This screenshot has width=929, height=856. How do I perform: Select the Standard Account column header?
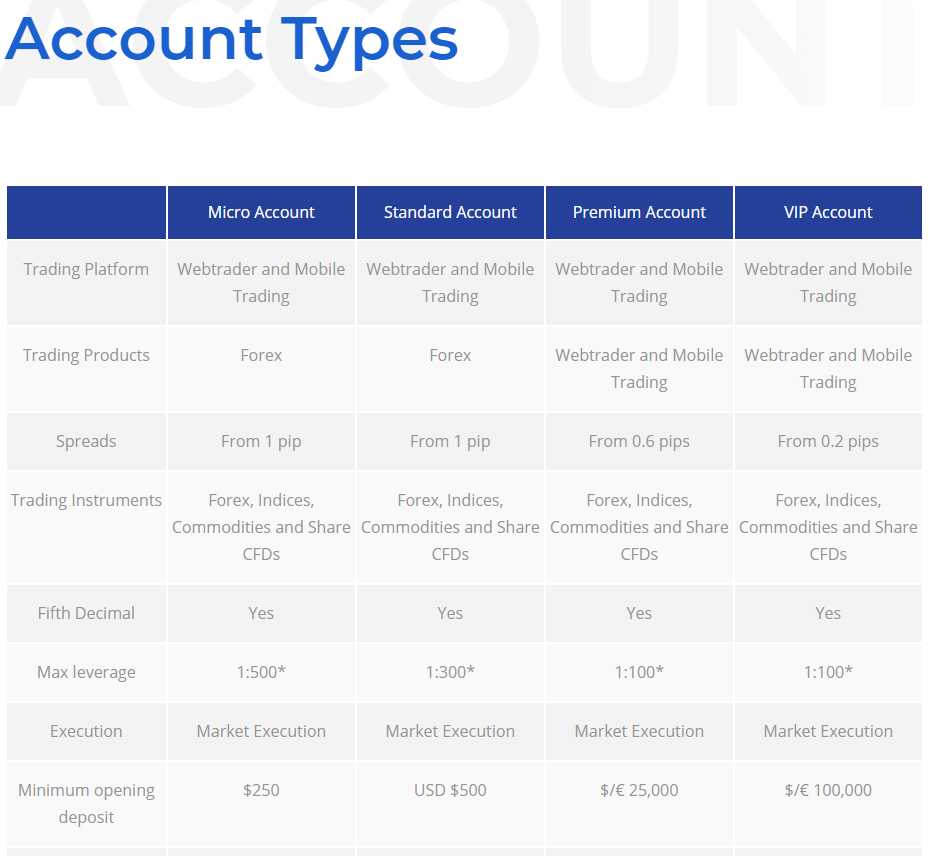pos(450,212)
